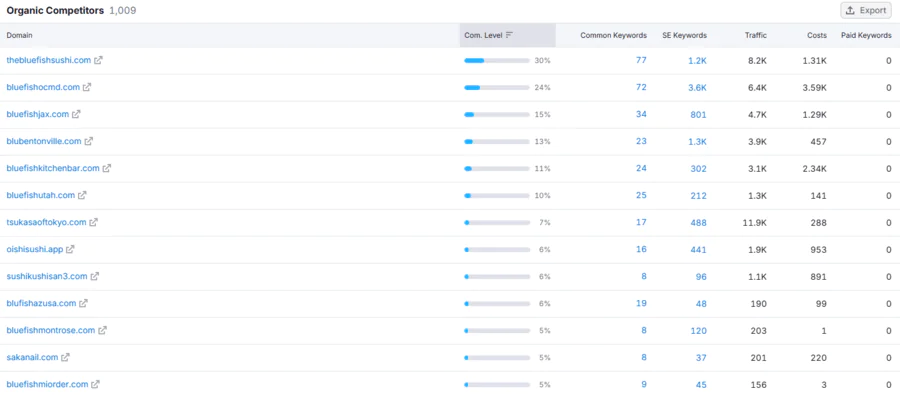Viewport: 900px width, 395px height.
Task: Open 1.2K SE keywords for thebluefishsushi.com
Action: [697, 60]
